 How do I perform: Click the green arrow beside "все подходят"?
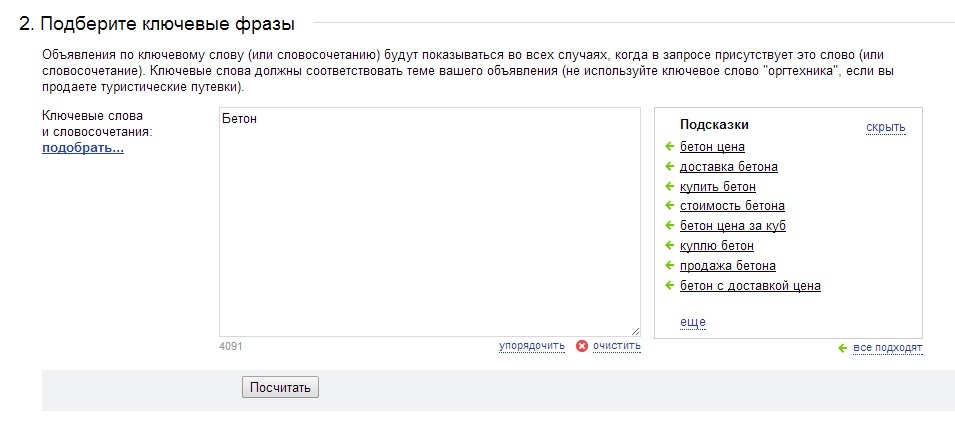[x=842, y=348]
